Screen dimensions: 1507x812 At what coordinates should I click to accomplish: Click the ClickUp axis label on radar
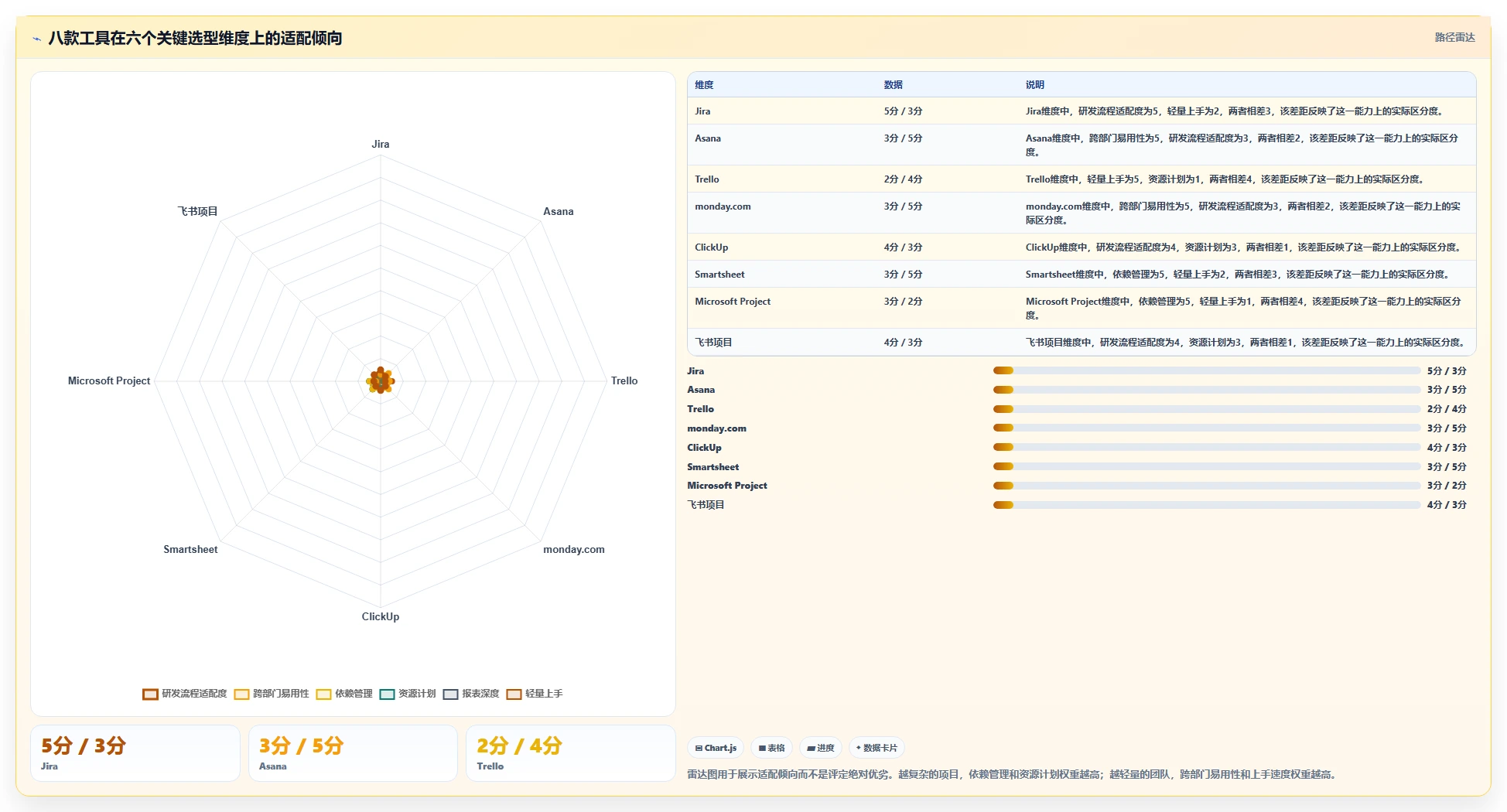pos(380,616)
